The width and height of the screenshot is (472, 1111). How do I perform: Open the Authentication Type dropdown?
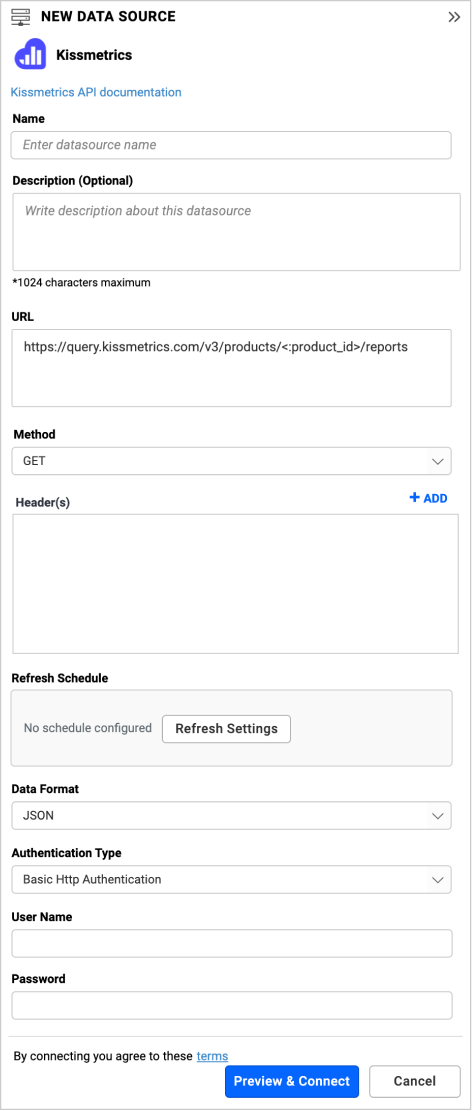coord(231,879)
